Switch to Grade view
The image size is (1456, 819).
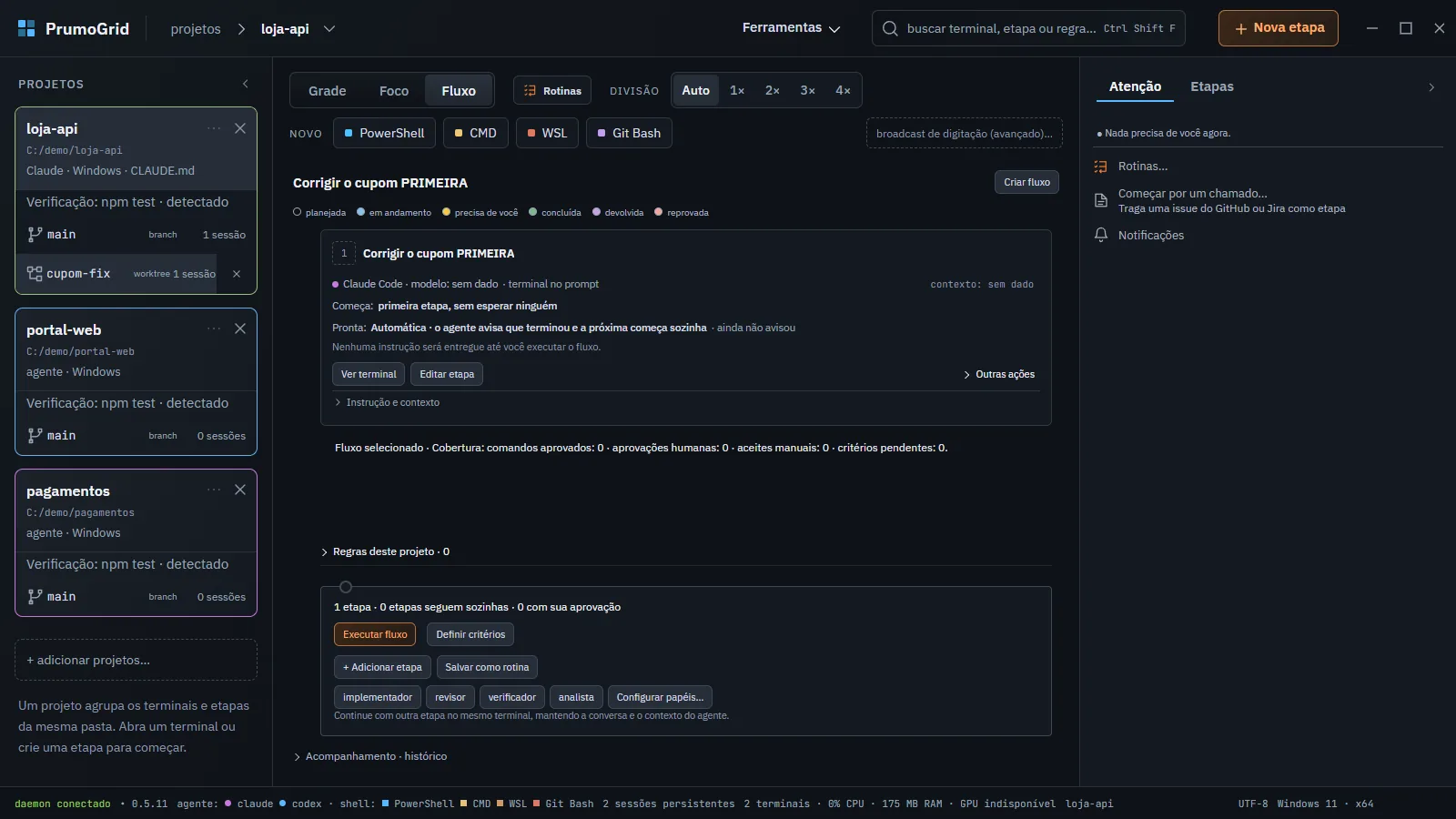(328, 91)
